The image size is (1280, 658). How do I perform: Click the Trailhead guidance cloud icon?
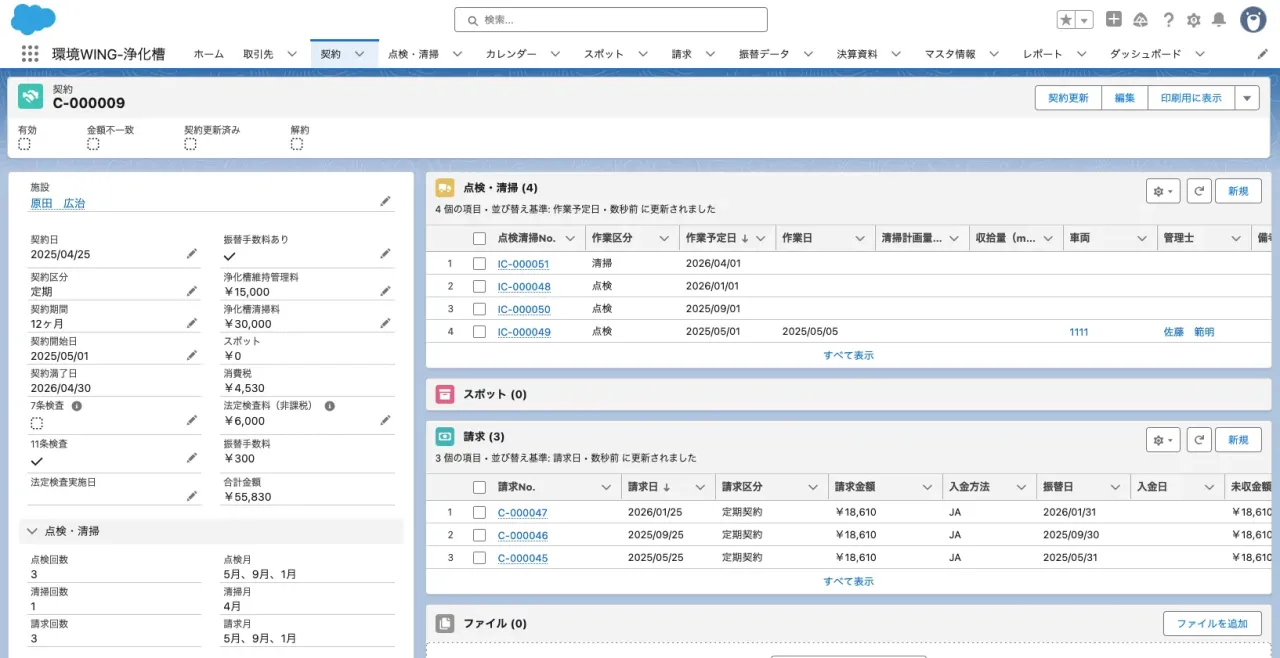1141,20
